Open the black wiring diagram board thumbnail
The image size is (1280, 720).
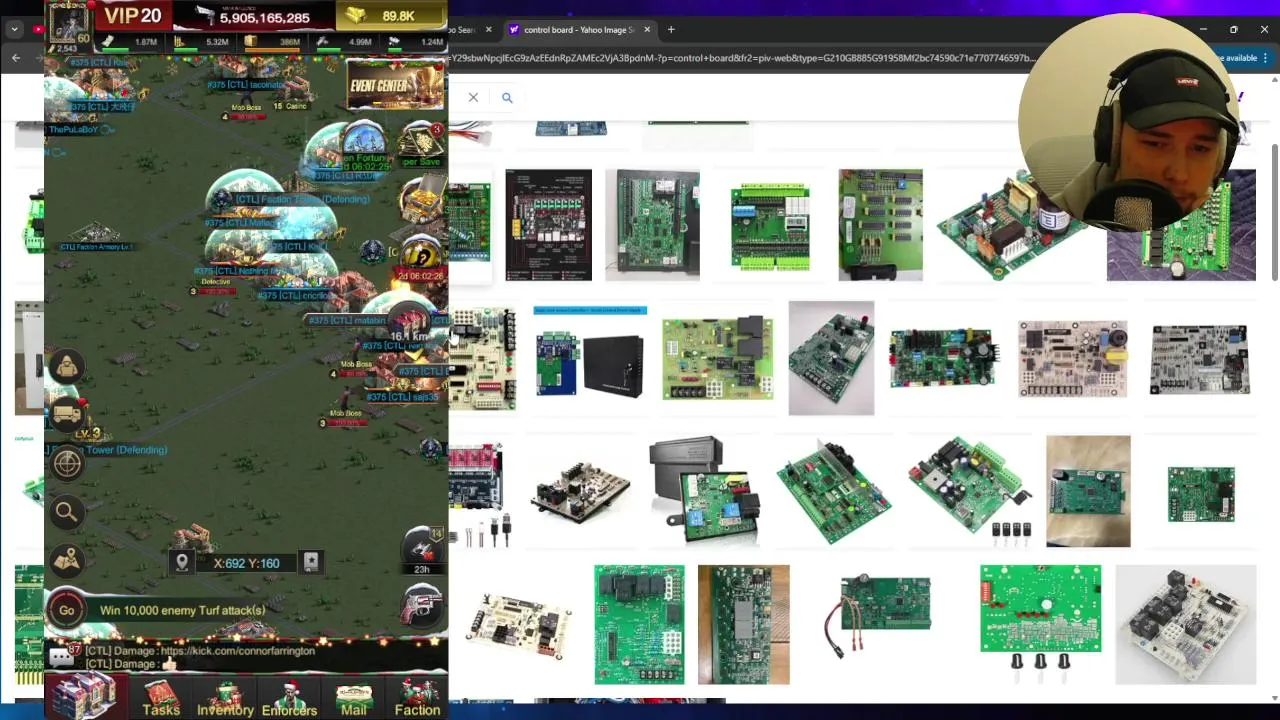pyautogui.click(x=548, y=225)
